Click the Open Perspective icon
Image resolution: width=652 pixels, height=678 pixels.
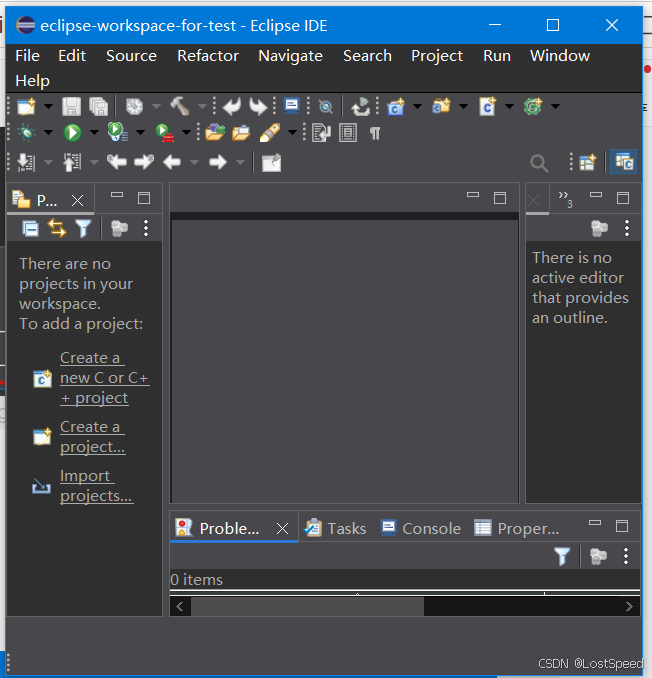point(588,163)
